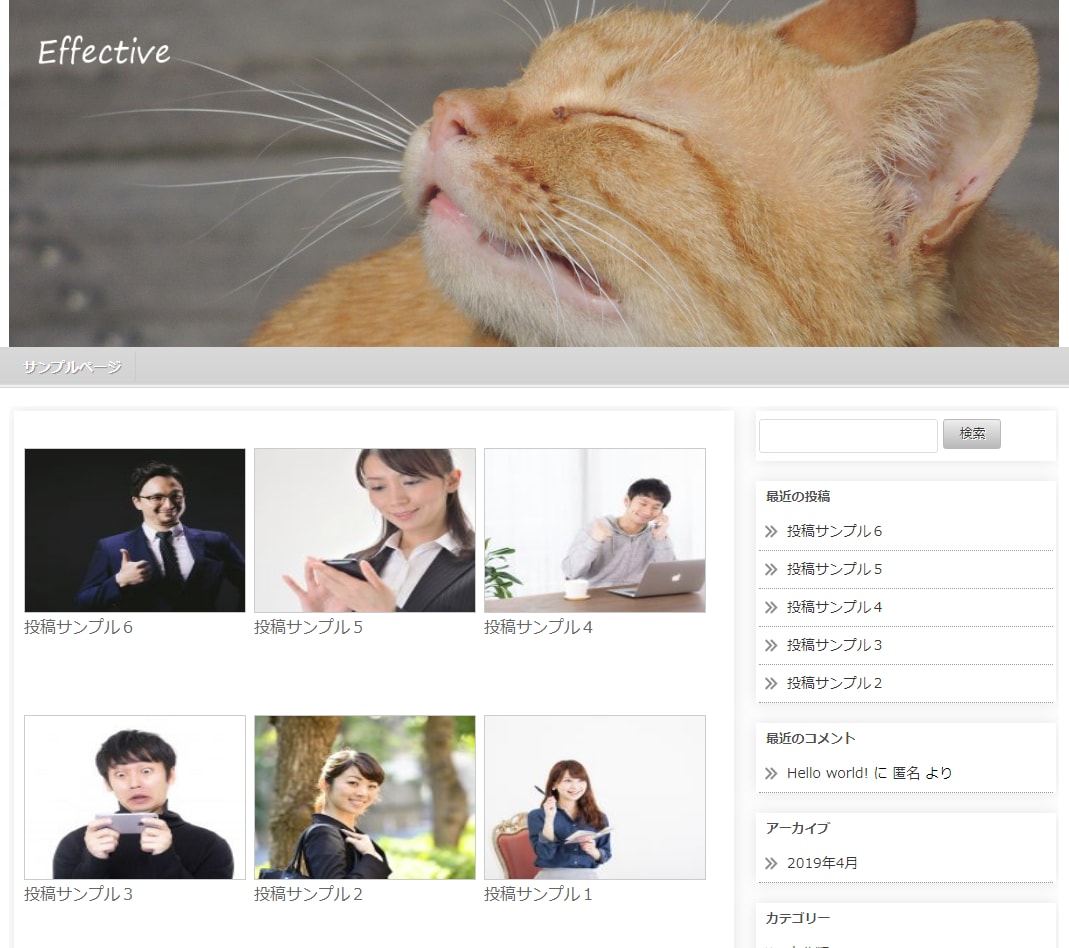Open 投稿サンプル5 in recent posts sidebar
Screen dimensions: 1069x948
[x=834, y=569]
